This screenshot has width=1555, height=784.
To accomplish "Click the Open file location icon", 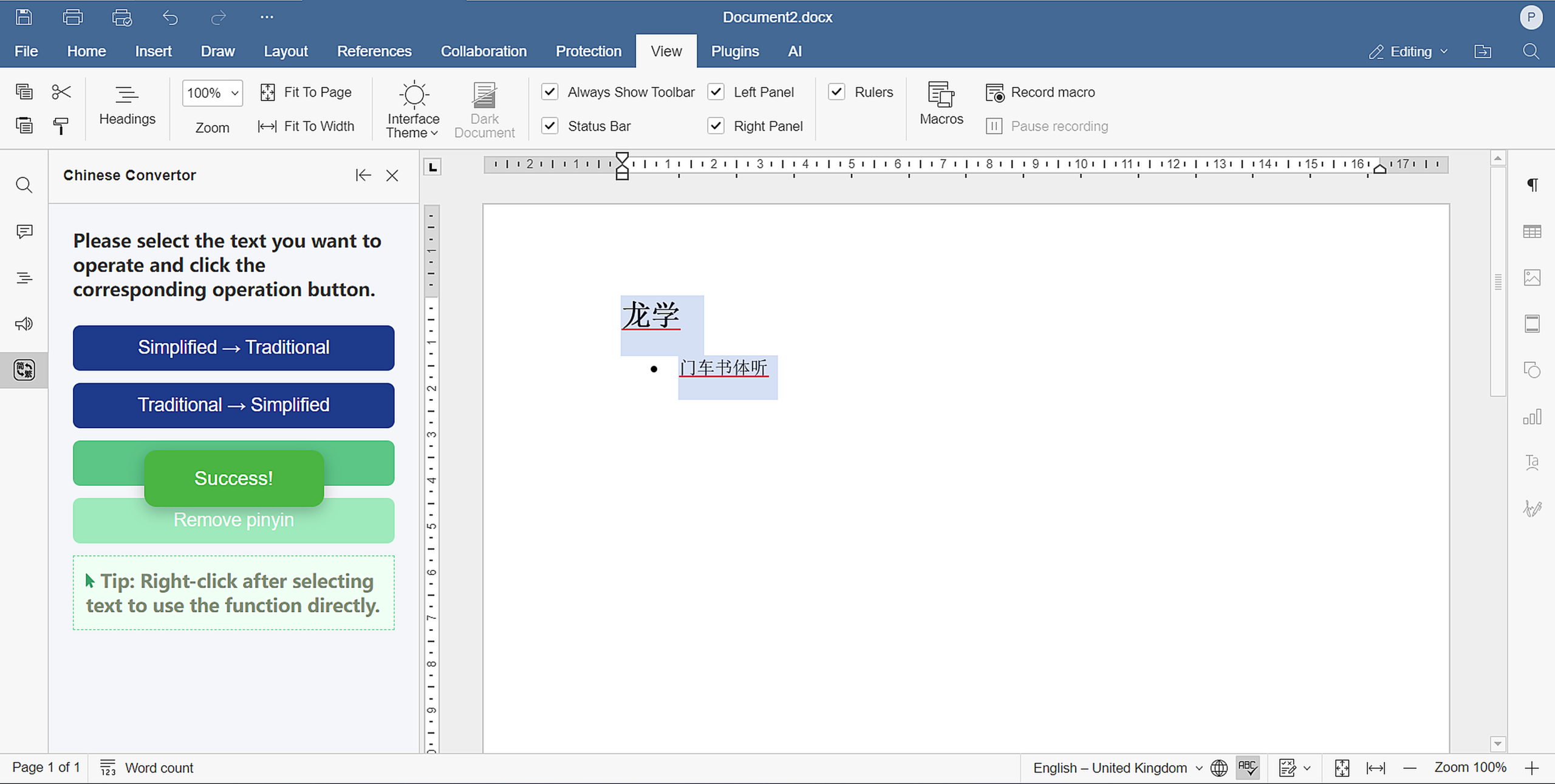I will pos(1483,52).
